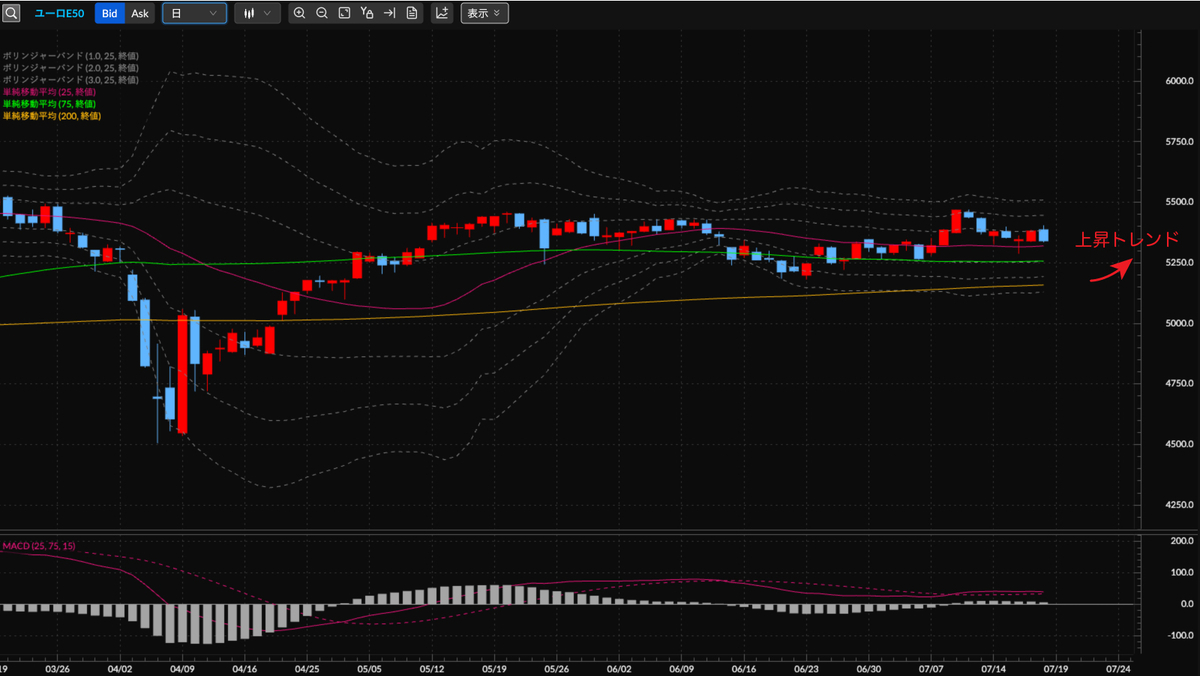Click the -100.0 MACD axis label
This screenshot has width=1200, height=676.
tap(1179, 635)
